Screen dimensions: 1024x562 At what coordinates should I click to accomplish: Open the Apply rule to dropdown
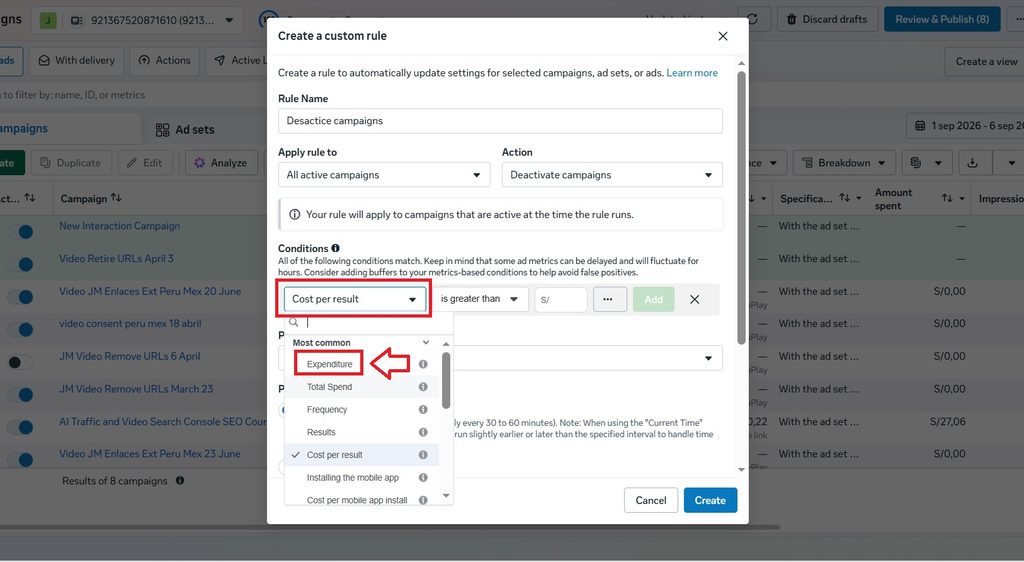(384, 175)
